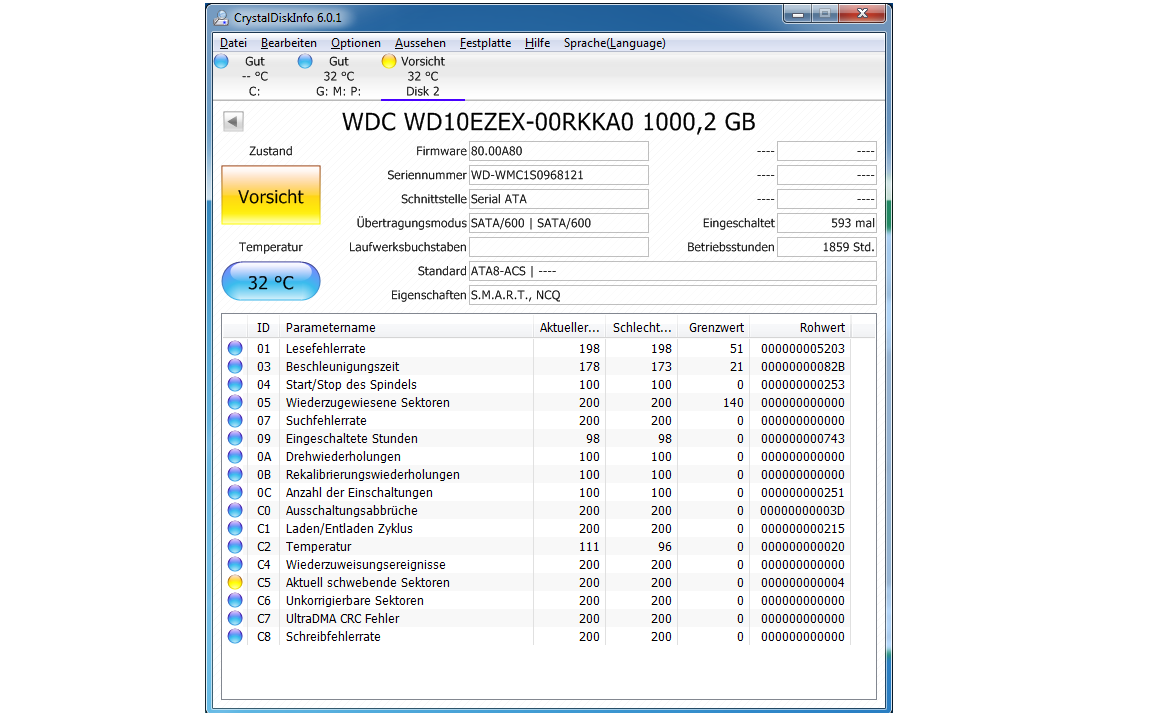Click the Standard ATA8-ACS field
1152x713 pixels.
(x=672, y=271)
